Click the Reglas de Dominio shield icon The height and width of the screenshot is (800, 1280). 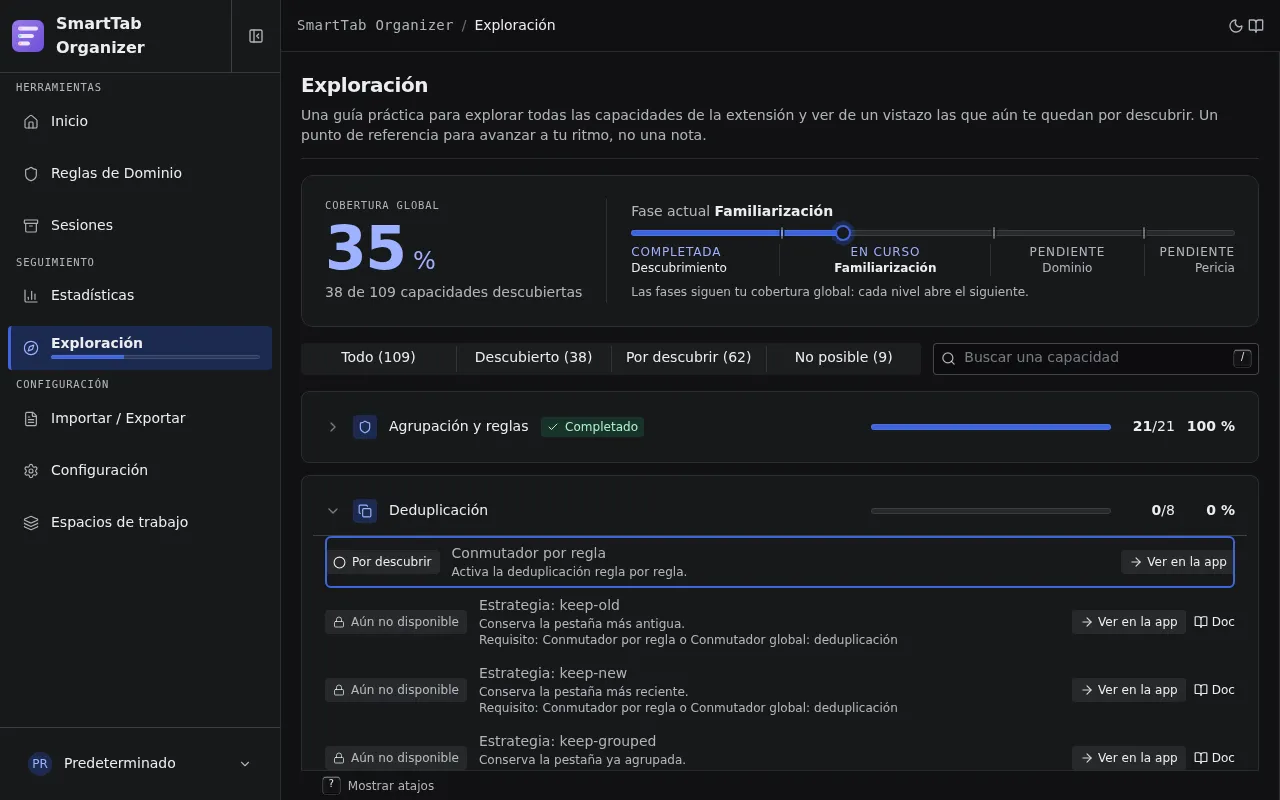(31, 173)
